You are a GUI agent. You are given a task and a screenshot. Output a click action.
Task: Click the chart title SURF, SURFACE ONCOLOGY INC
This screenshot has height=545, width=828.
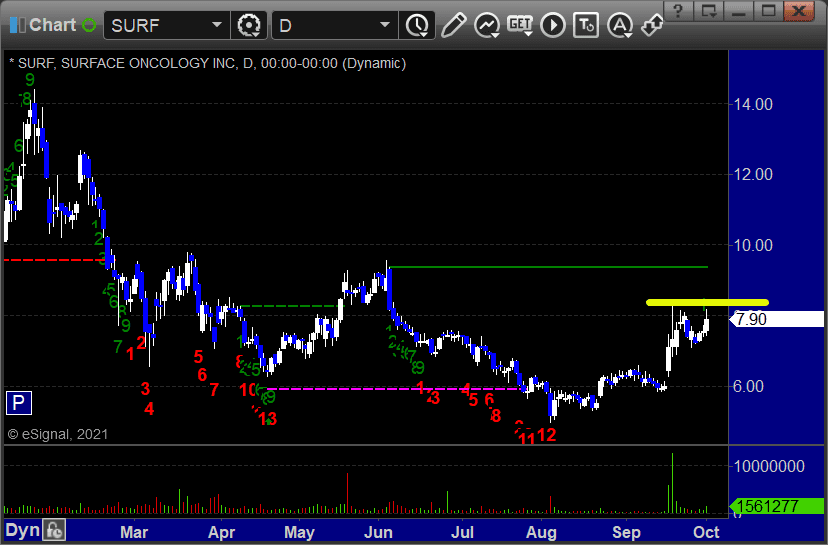click(126, 63)
